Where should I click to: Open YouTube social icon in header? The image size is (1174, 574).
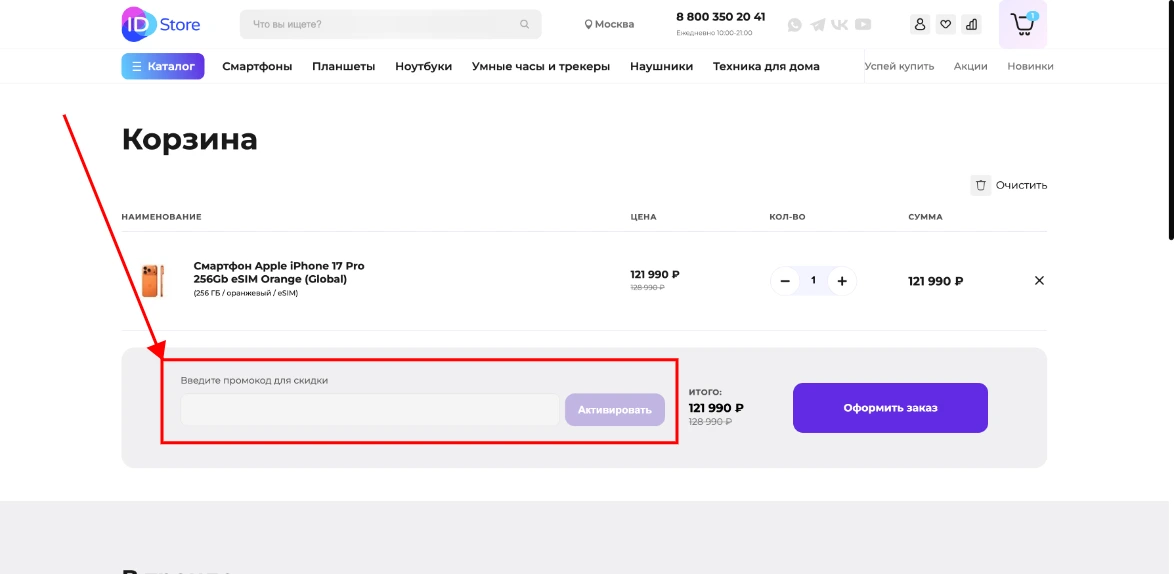tap(863, 25)
